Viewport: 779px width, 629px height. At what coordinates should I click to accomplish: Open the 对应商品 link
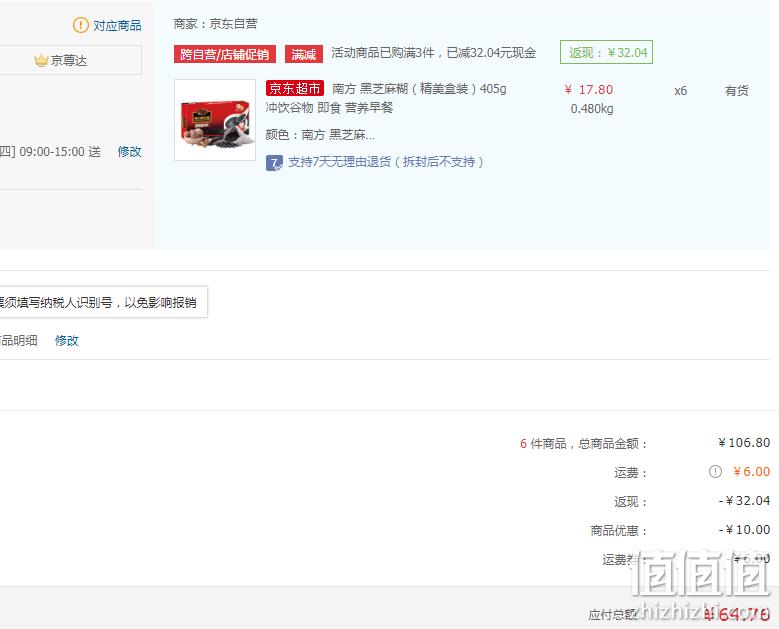coord(117,25)
